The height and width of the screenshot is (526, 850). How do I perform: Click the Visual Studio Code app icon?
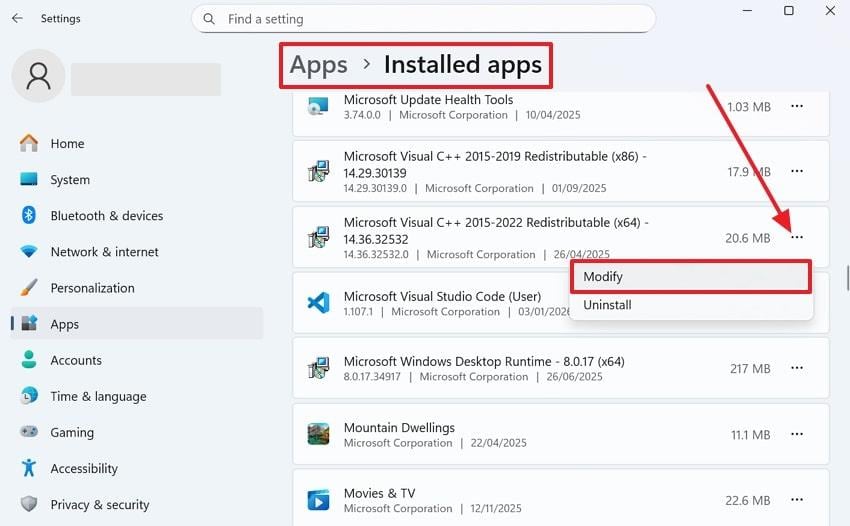tap(318, 303)
